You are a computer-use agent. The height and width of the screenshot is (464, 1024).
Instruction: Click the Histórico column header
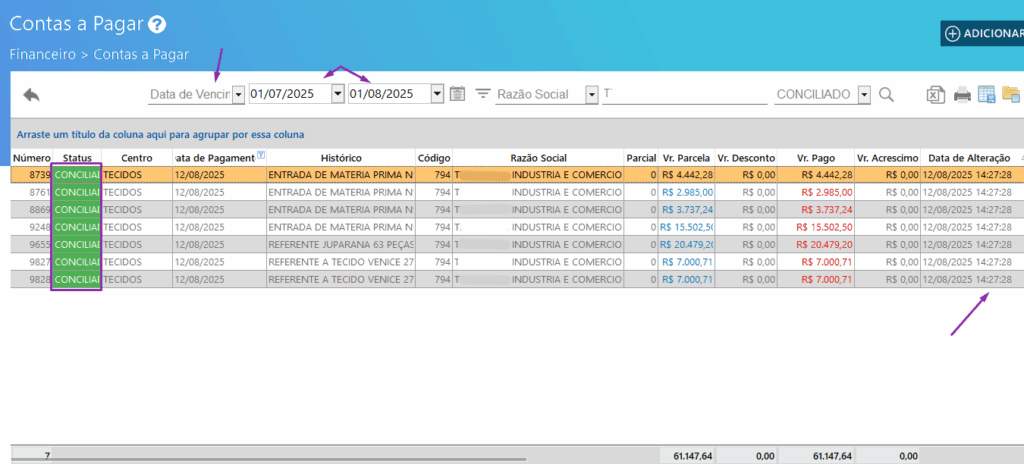click(341, 158)
